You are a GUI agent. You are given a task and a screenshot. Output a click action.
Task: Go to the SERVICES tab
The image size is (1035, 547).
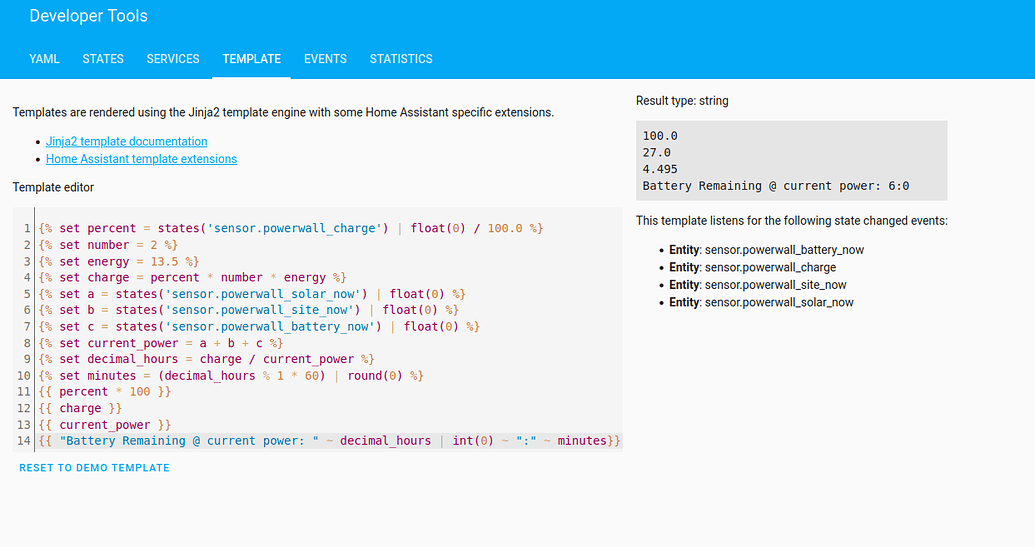173,59
